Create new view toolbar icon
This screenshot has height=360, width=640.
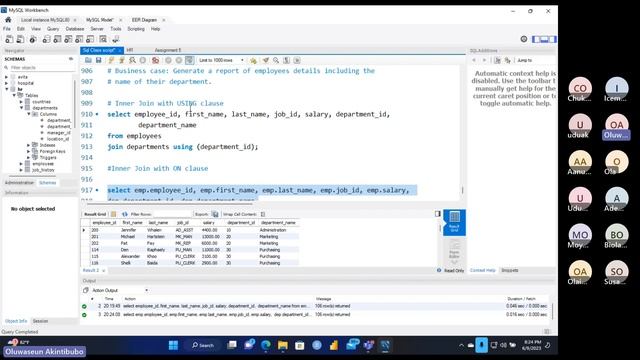(68, 39)
